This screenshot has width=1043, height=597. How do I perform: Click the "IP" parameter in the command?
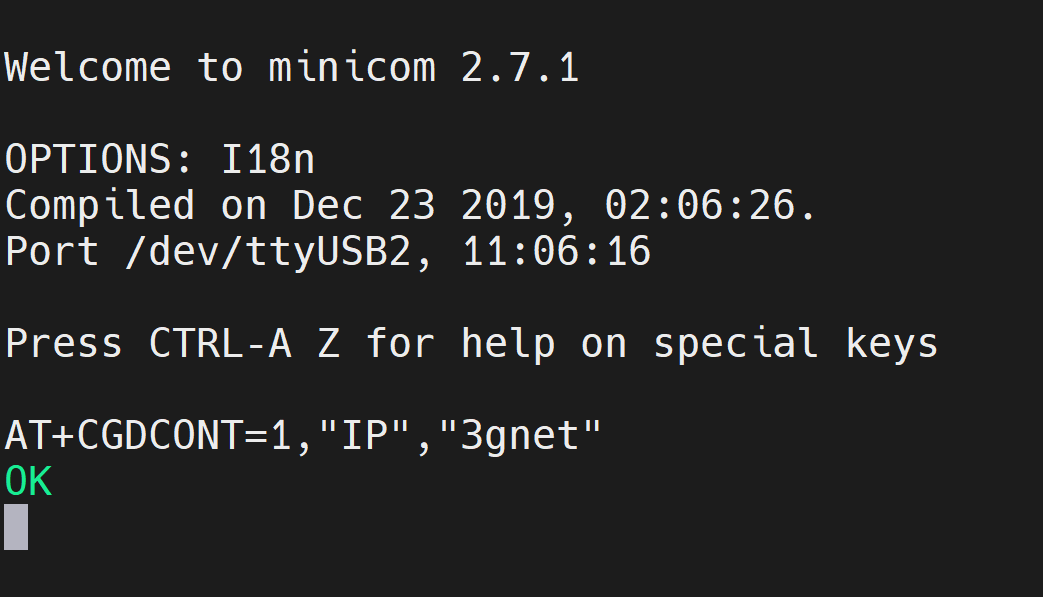point(365,435)
